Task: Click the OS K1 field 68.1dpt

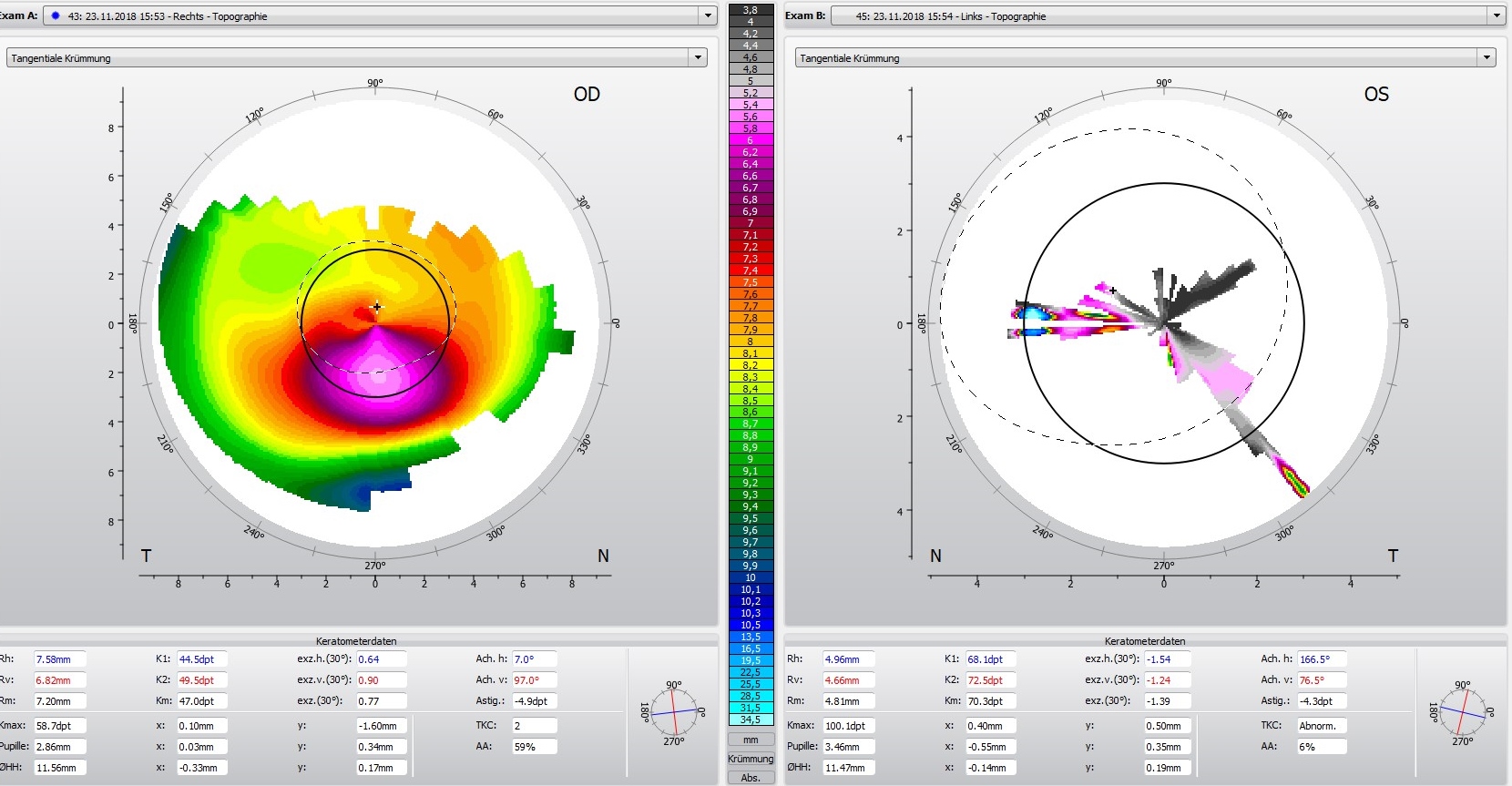Action: 991,659
